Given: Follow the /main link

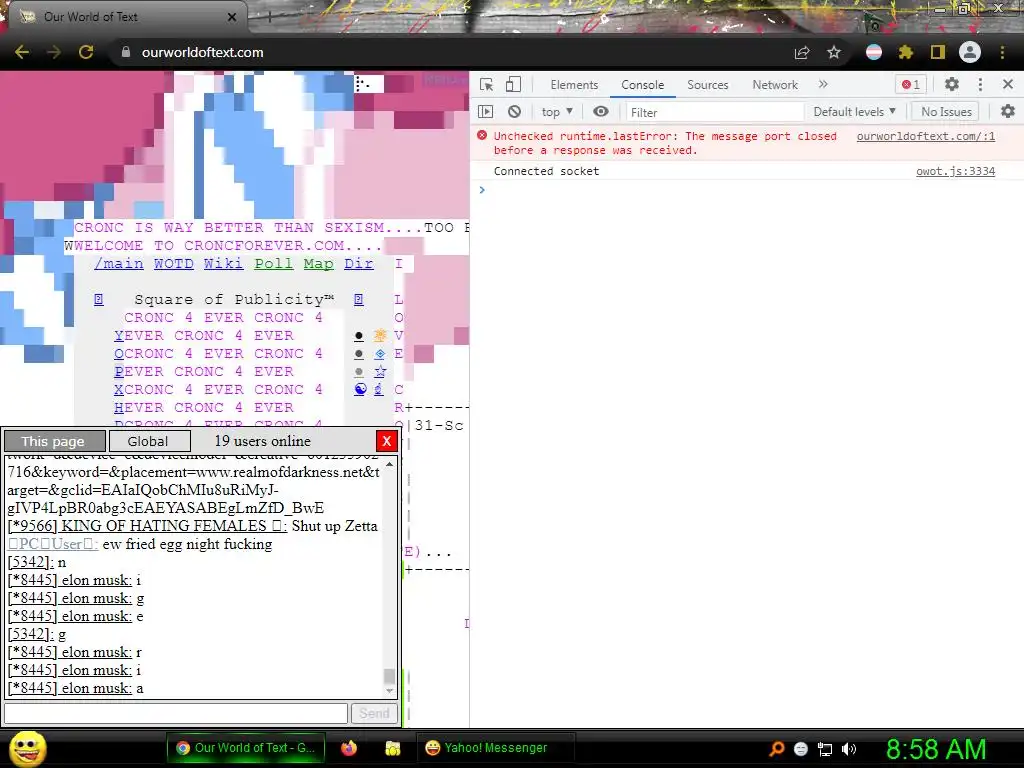Looking at the screenshot, I should (x=119, y=263).
